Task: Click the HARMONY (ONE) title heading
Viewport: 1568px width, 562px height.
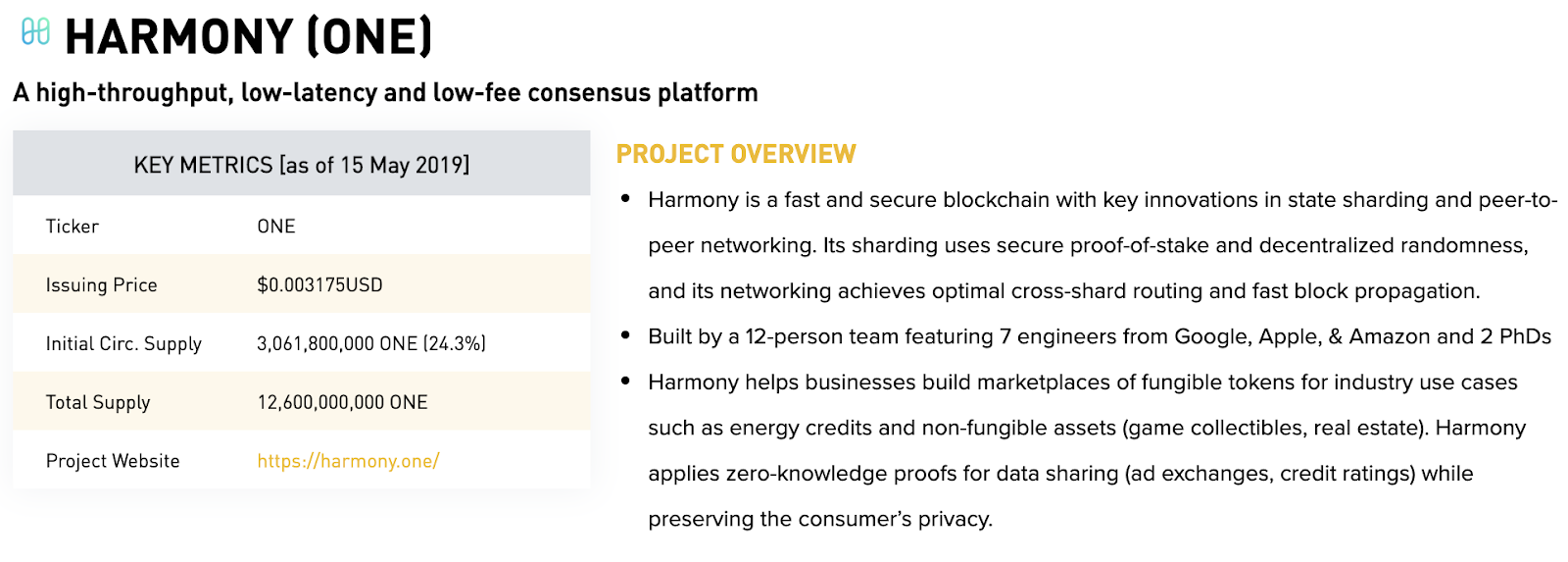Action: click(248, 37)
